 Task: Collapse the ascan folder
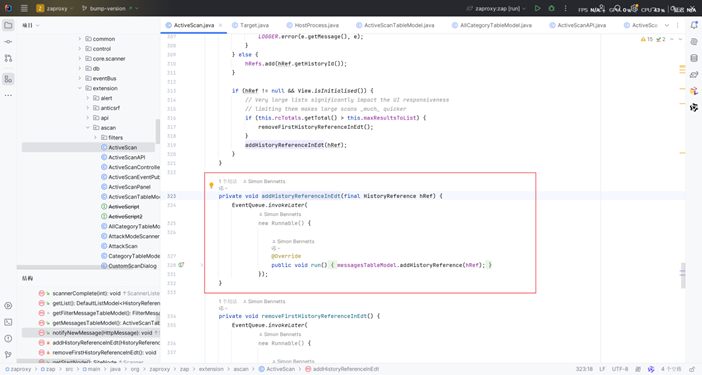87,128
